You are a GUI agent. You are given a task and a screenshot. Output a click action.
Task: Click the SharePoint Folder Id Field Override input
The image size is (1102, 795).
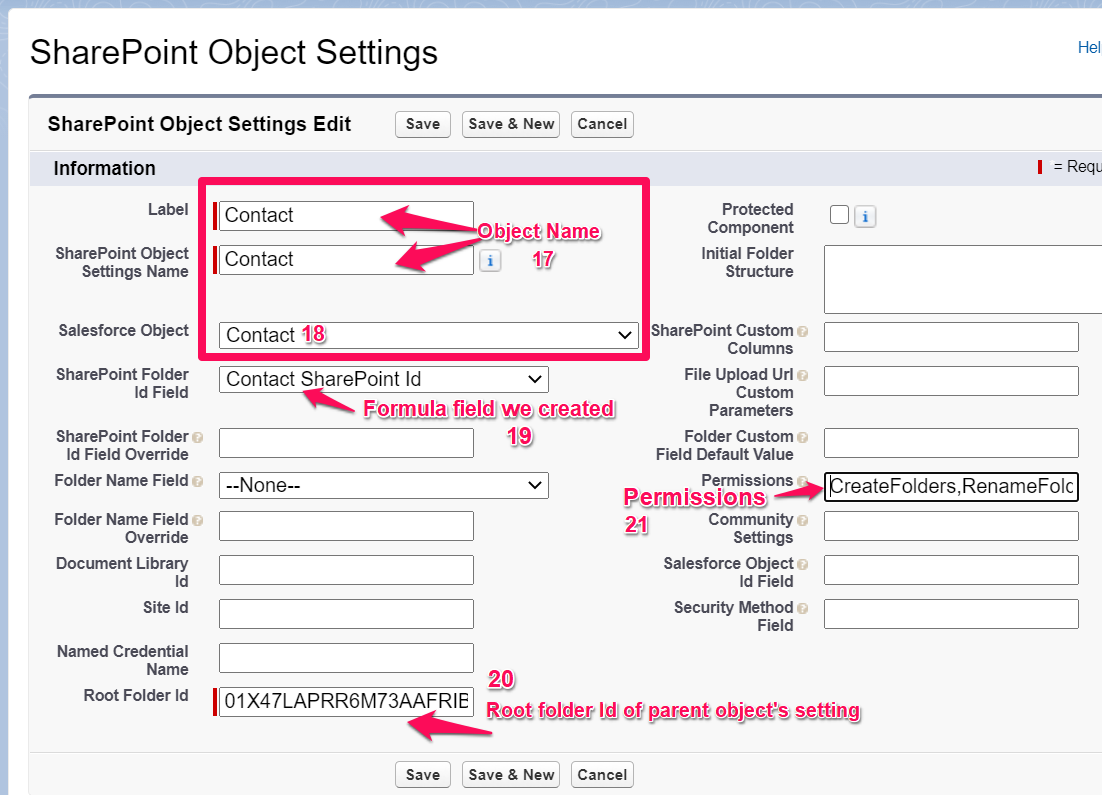pos(346,444)
